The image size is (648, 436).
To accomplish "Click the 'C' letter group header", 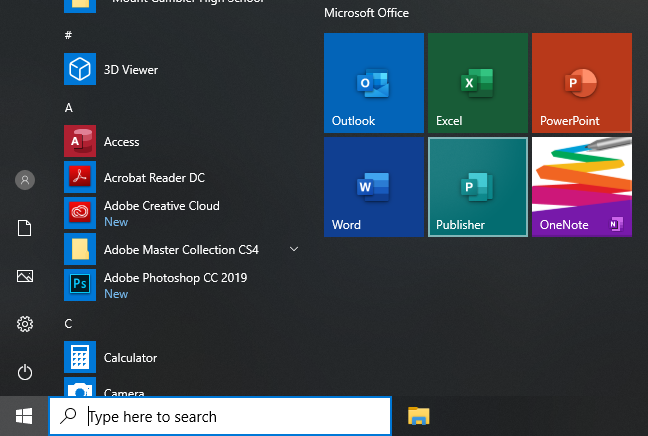I will [68, 324].
